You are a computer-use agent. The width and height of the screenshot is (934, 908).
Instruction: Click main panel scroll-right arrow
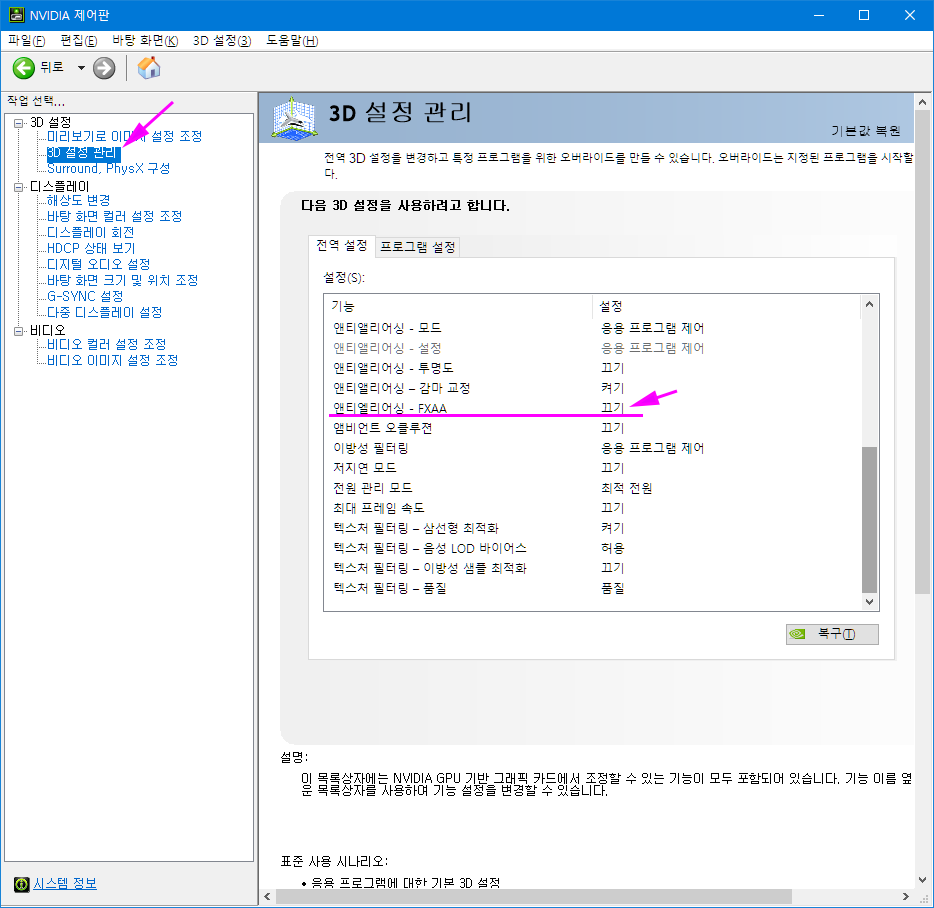pos(905,896)
